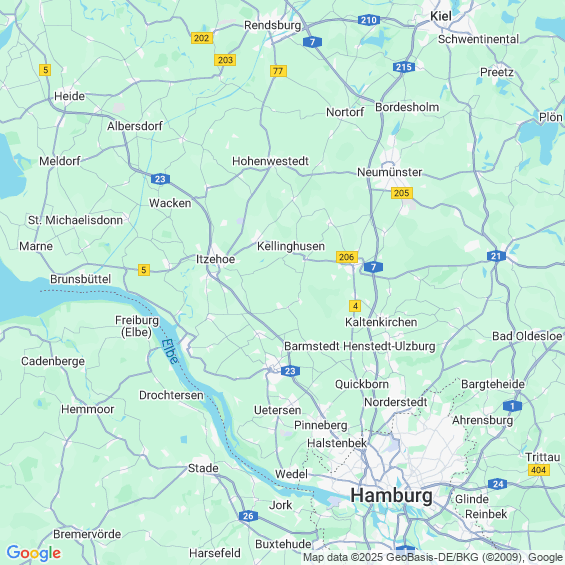Click the Neumünster city label
565x565 pixels.
tap(390, 172)
